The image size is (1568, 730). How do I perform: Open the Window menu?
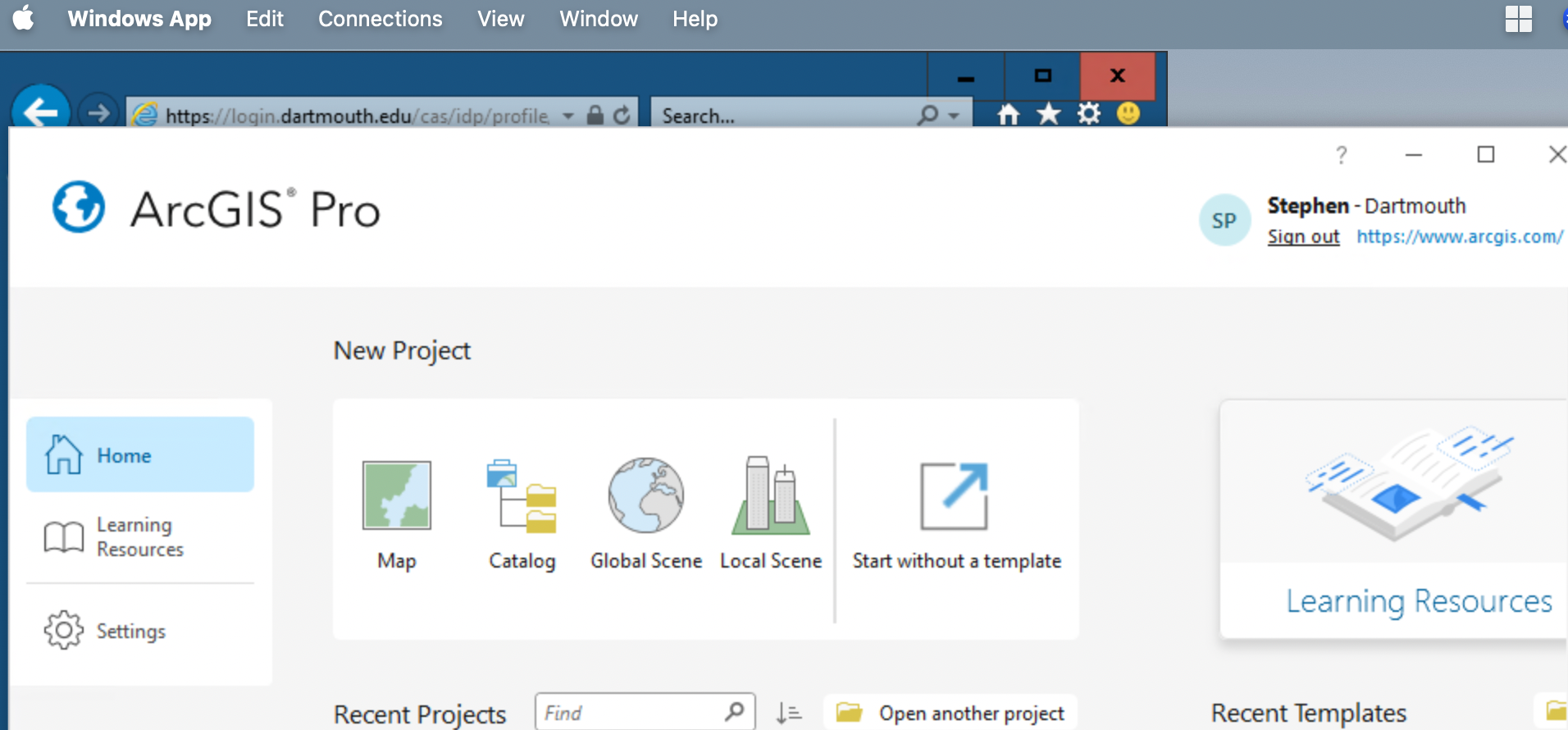click(599, 18)
